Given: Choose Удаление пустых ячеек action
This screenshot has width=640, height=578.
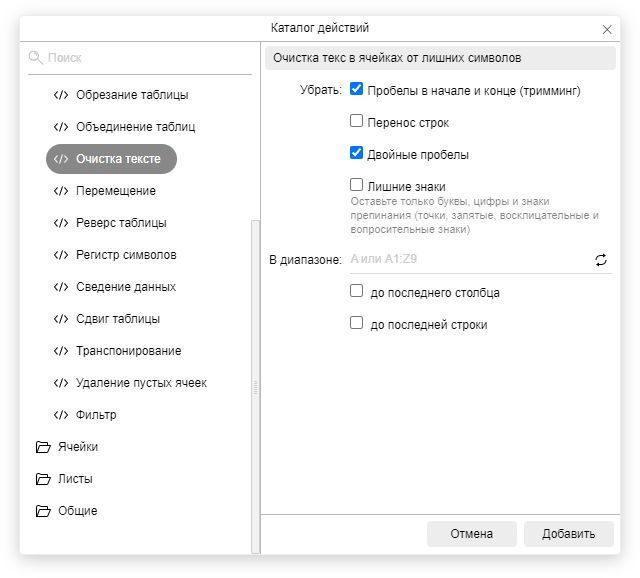Looking at the screenshot, I should coord(141,383).
